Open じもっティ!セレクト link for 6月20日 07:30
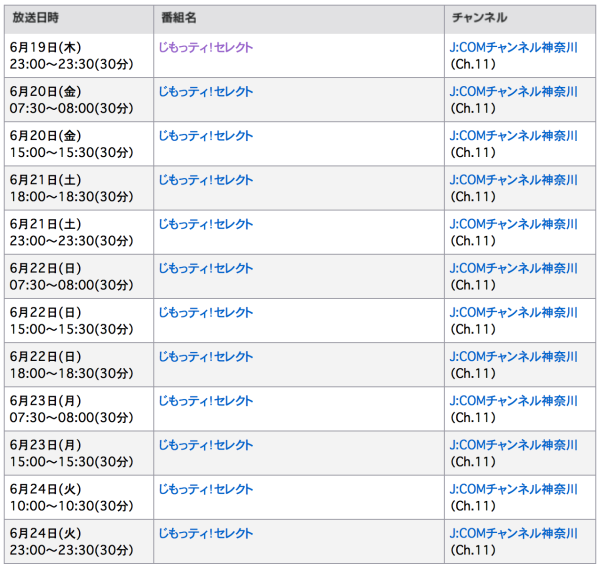The height and width of the screenshot is (564, 600). point(206,92)
